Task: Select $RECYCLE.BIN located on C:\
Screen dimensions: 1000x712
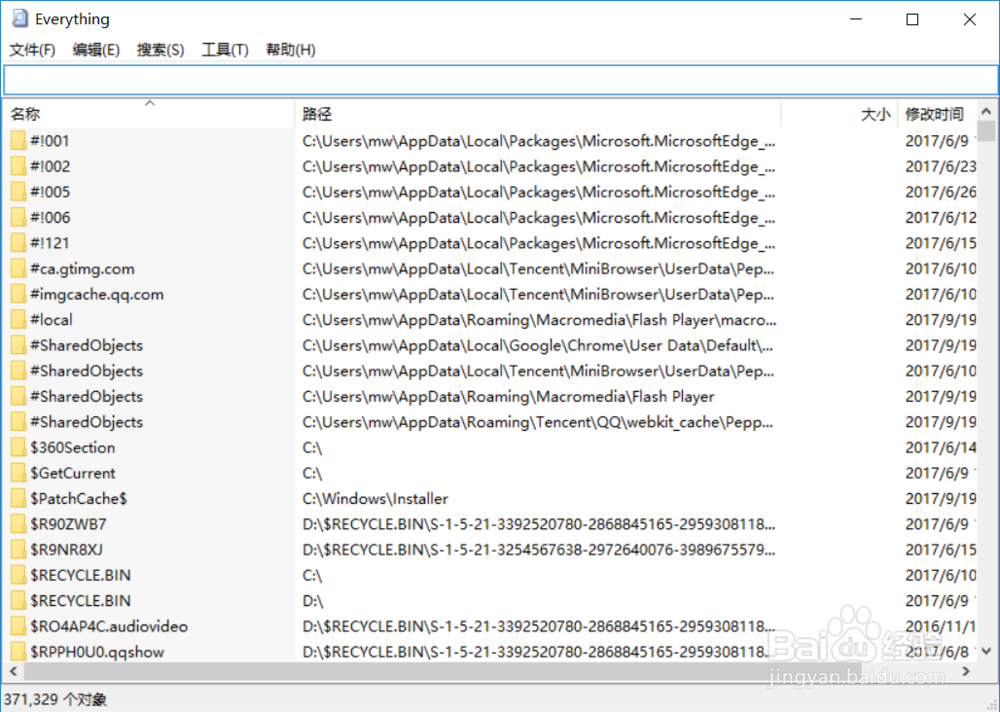Action: [80, 575]
